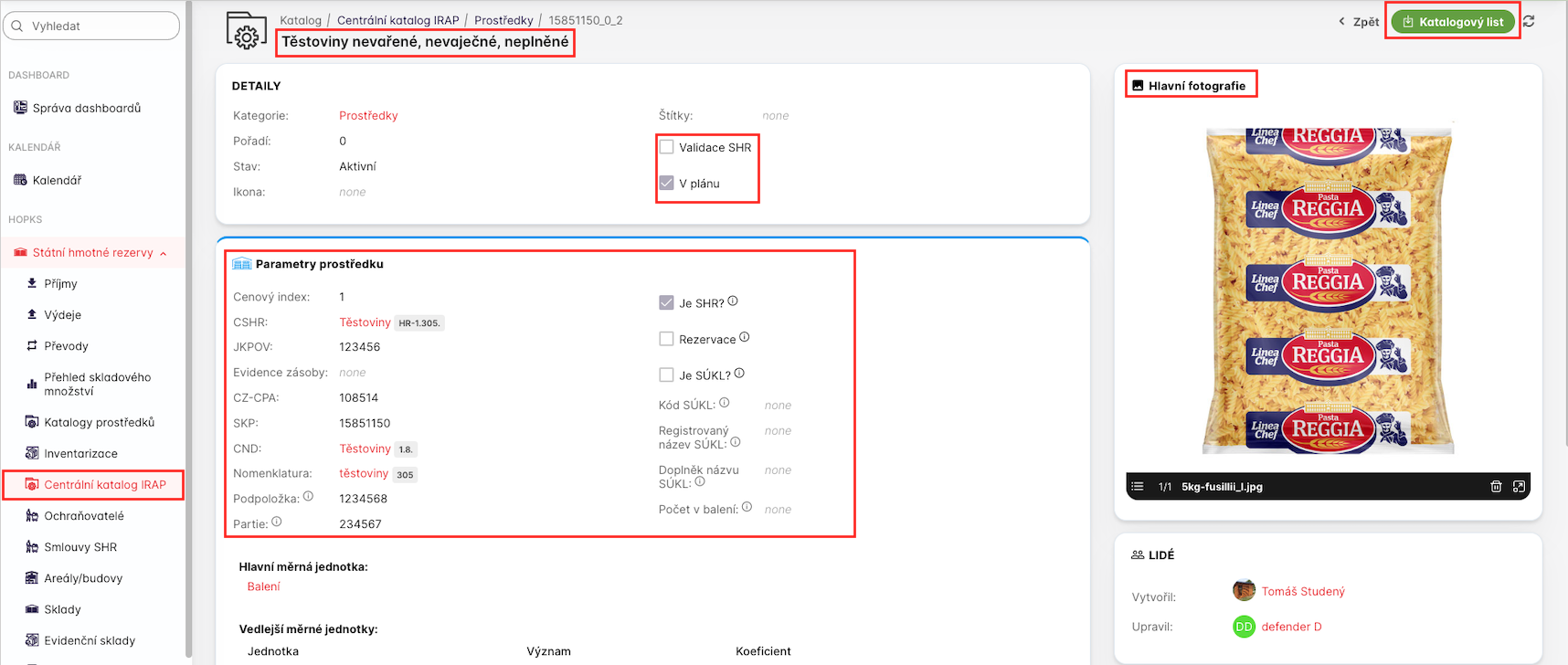The width and height of the screenshot is (1568, 665).
Task: Open the Tomáš Studený profile link
Action: click(1302, 592)
